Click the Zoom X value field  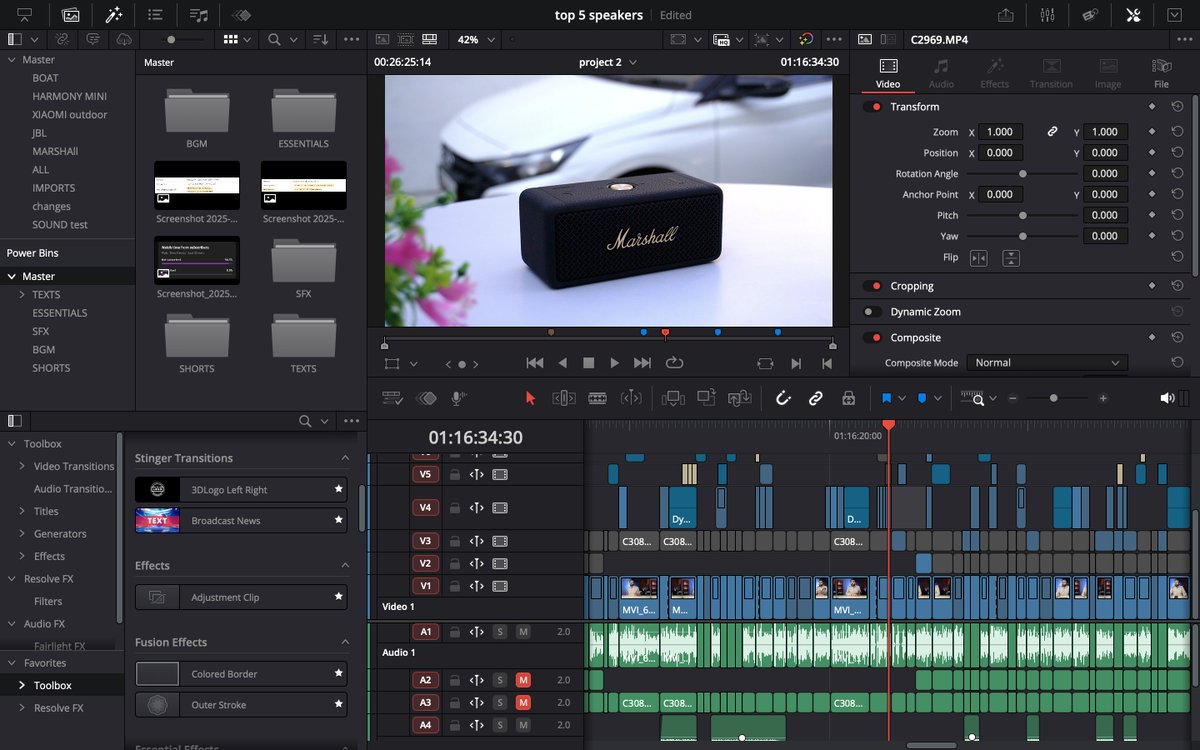[1000, 132]
